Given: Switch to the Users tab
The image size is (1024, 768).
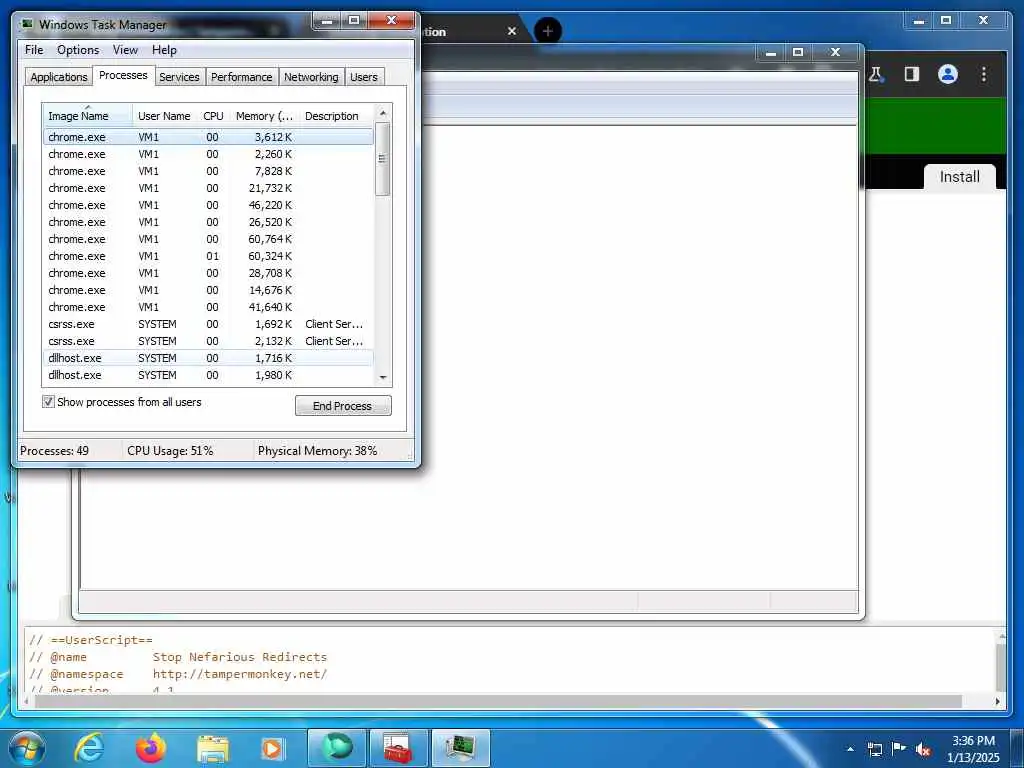Looking at the screenshot, I should (364, 77).
